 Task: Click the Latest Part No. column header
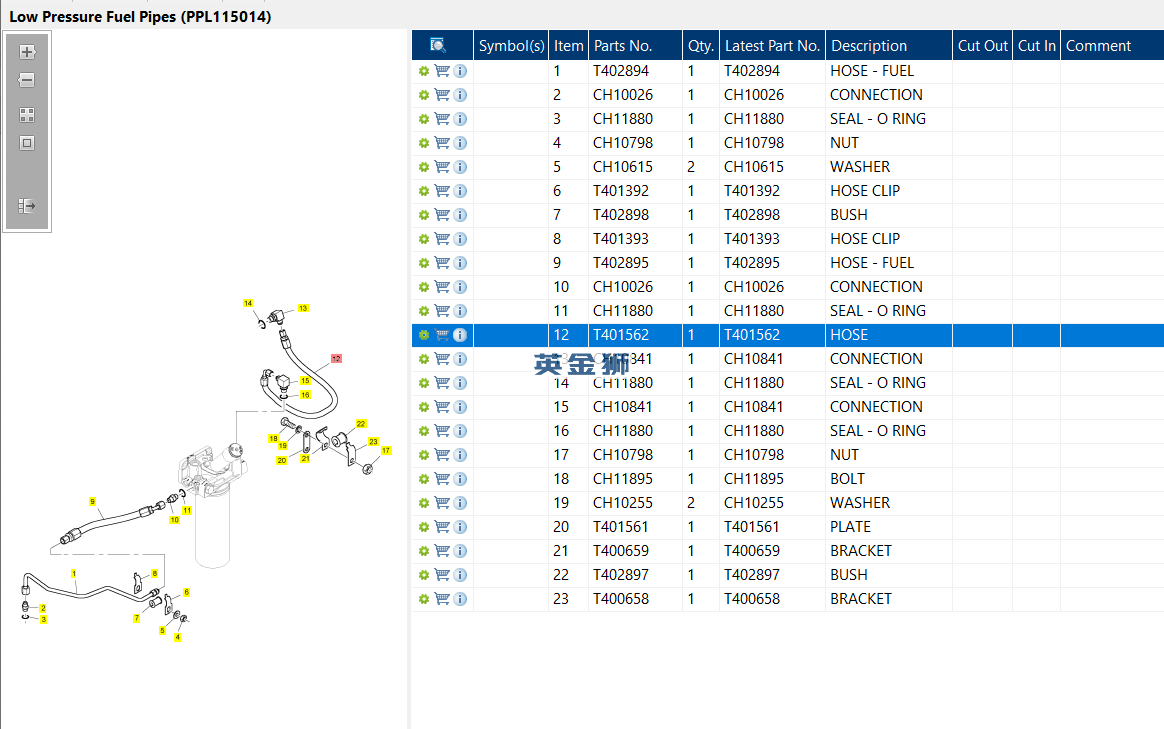click(x=772, y=45)
